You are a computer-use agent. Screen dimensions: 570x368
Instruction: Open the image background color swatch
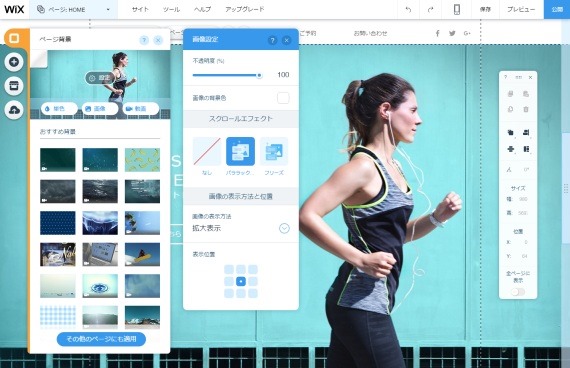[283, 98]
